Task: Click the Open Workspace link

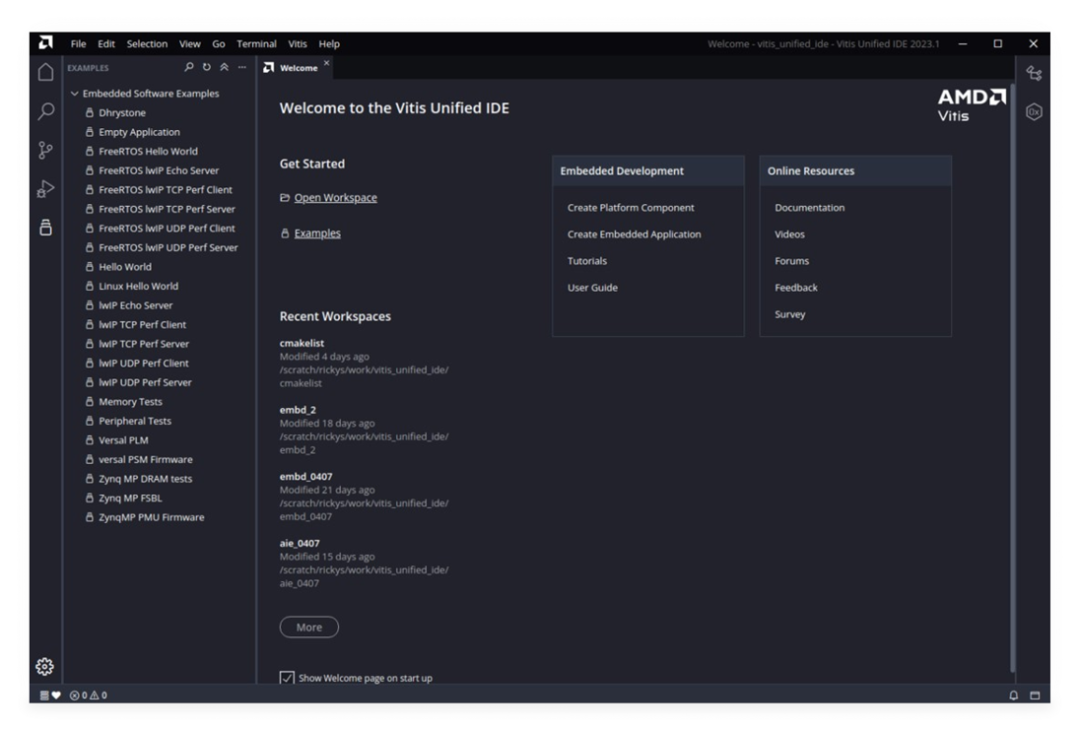Action: point(335,198)
